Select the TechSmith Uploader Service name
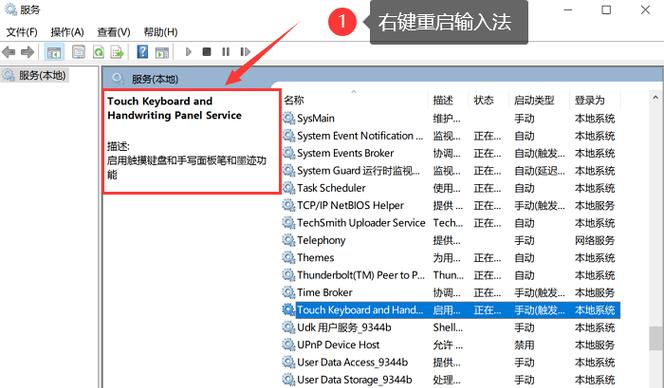Screen dimensions: 664x388 [x=361, y=223]
